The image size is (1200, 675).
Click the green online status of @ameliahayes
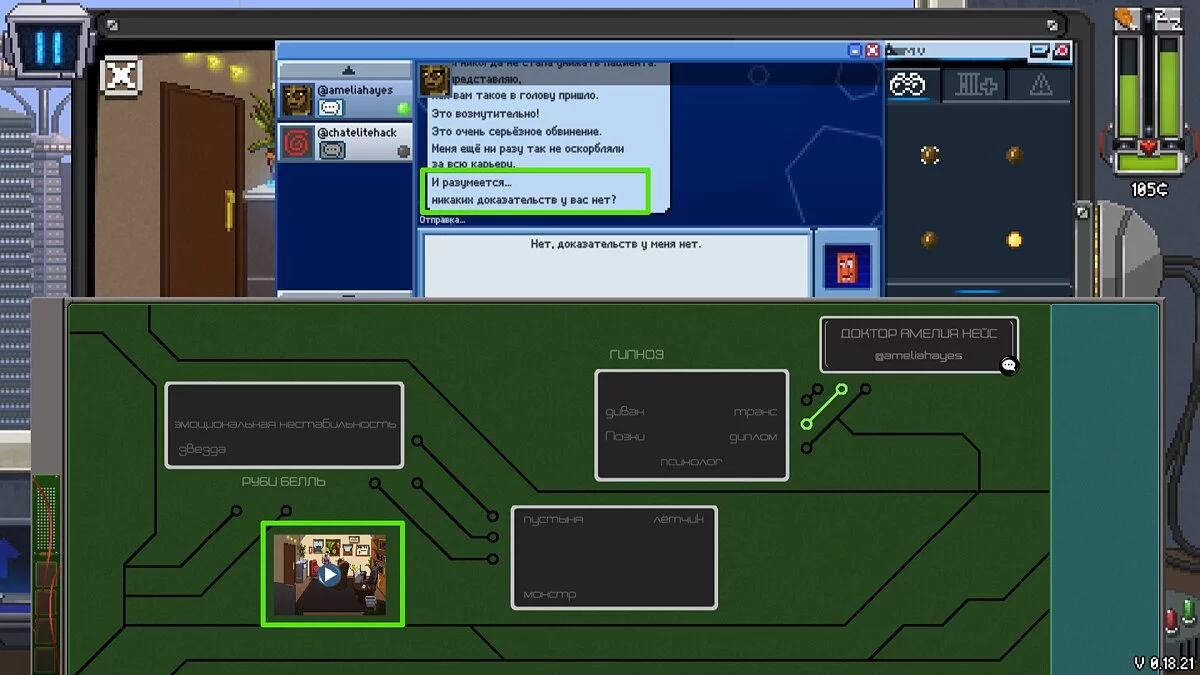[403, 108]
